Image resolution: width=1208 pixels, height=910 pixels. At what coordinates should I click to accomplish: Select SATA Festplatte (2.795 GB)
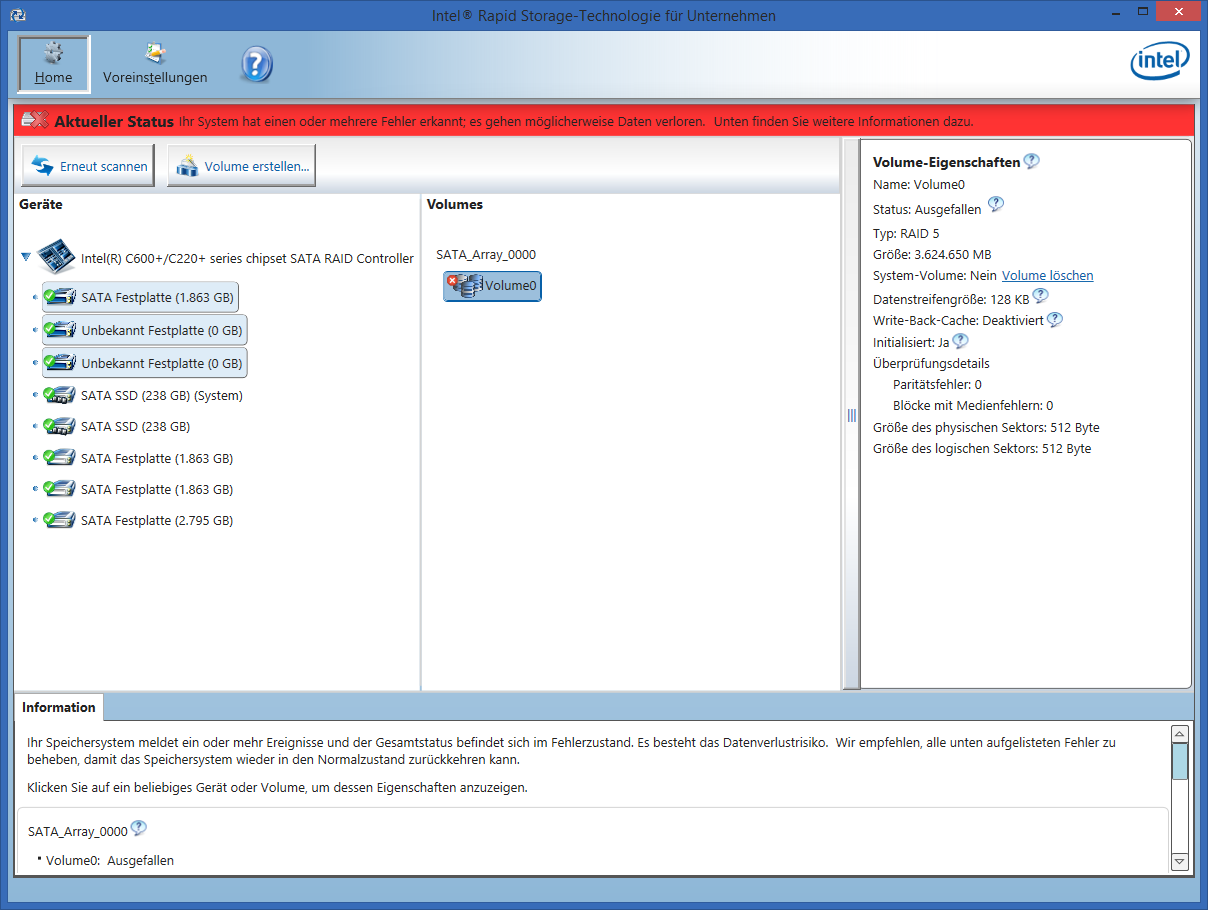pos(139,520)
